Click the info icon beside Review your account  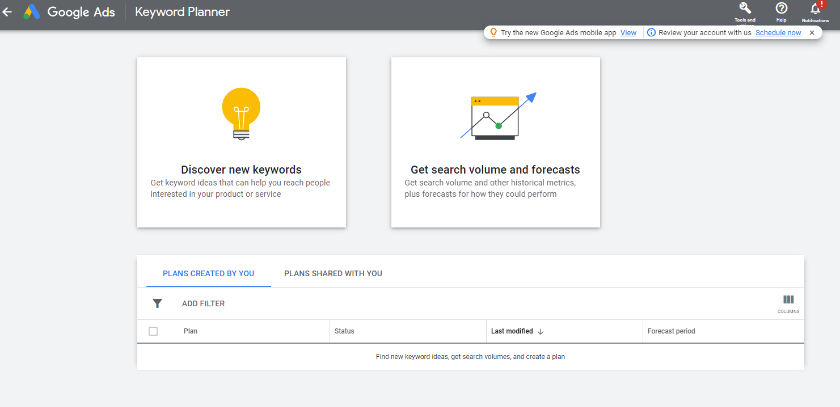coord(651,33)
